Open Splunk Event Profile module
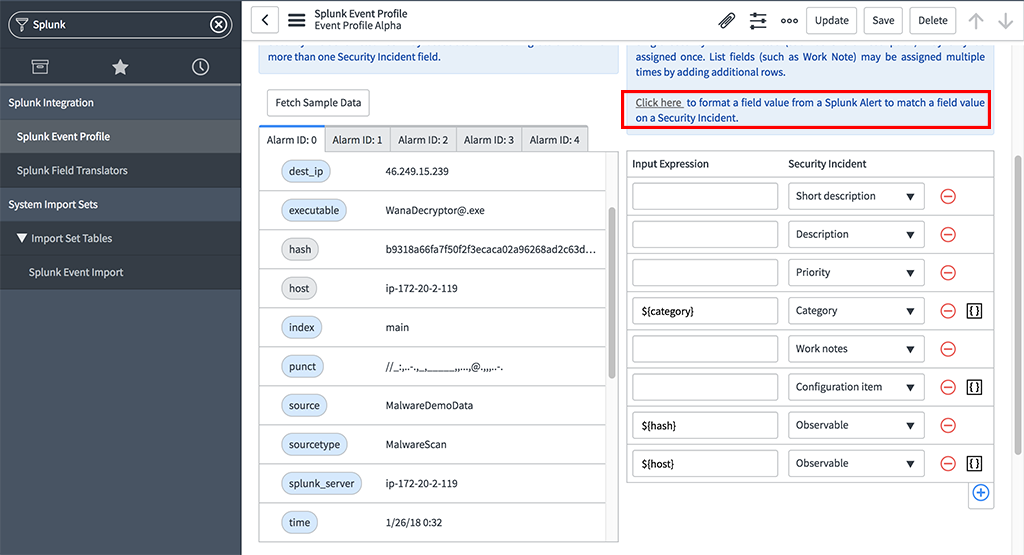 (x=120, y=136)
